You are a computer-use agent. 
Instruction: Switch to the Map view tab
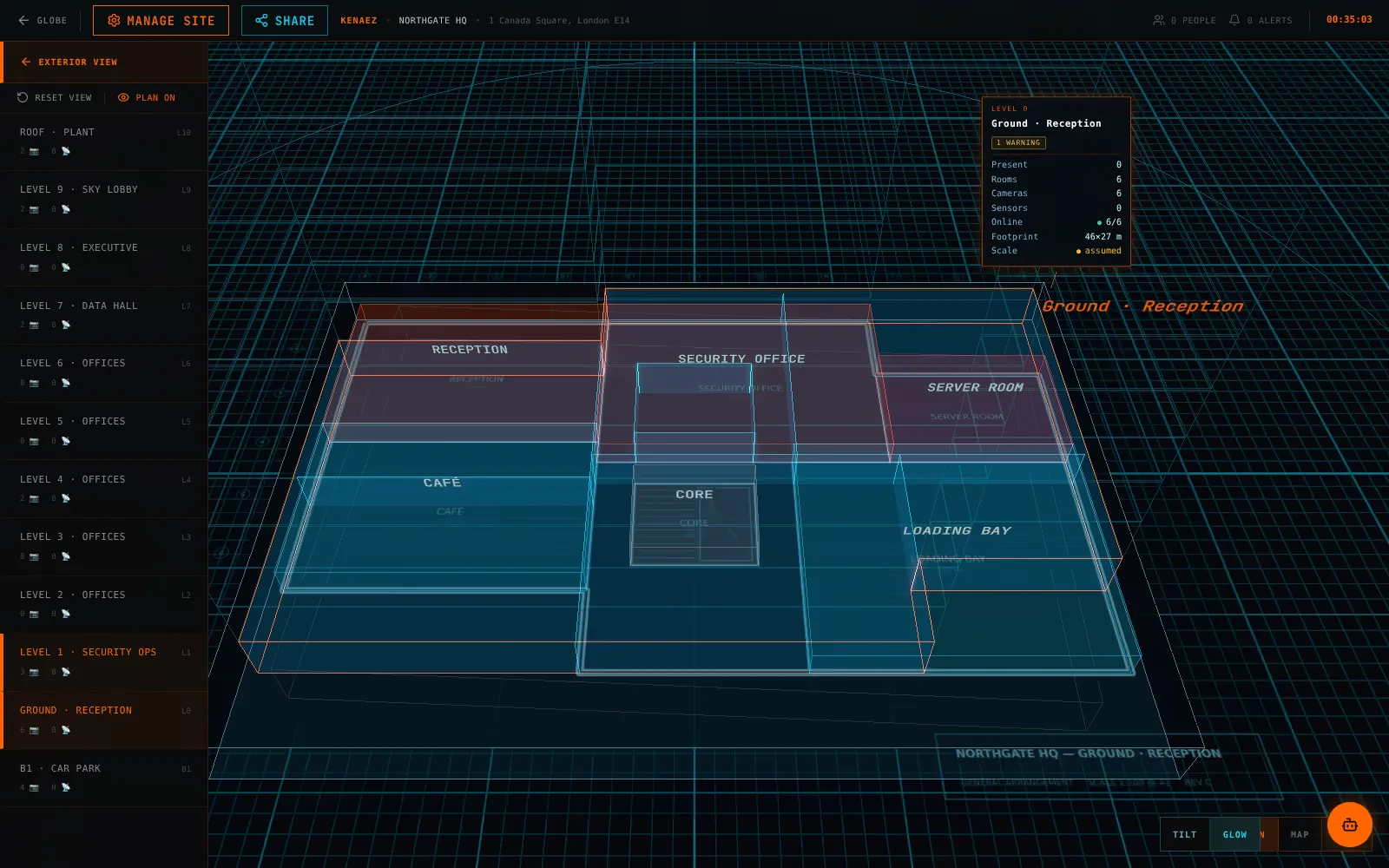coord(1299,834)
